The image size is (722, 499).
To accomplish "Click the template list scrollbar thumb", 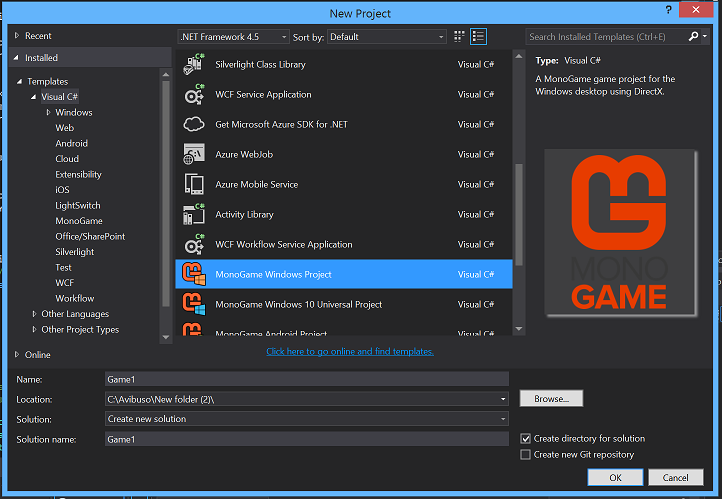I will [519, 215].
